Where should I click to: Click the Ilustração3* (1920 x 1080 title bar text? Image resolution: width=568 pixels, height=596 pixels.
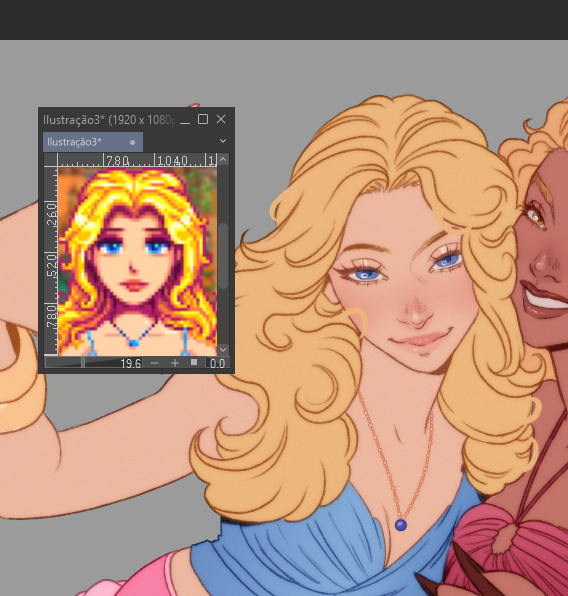click(x=108, y=120)
